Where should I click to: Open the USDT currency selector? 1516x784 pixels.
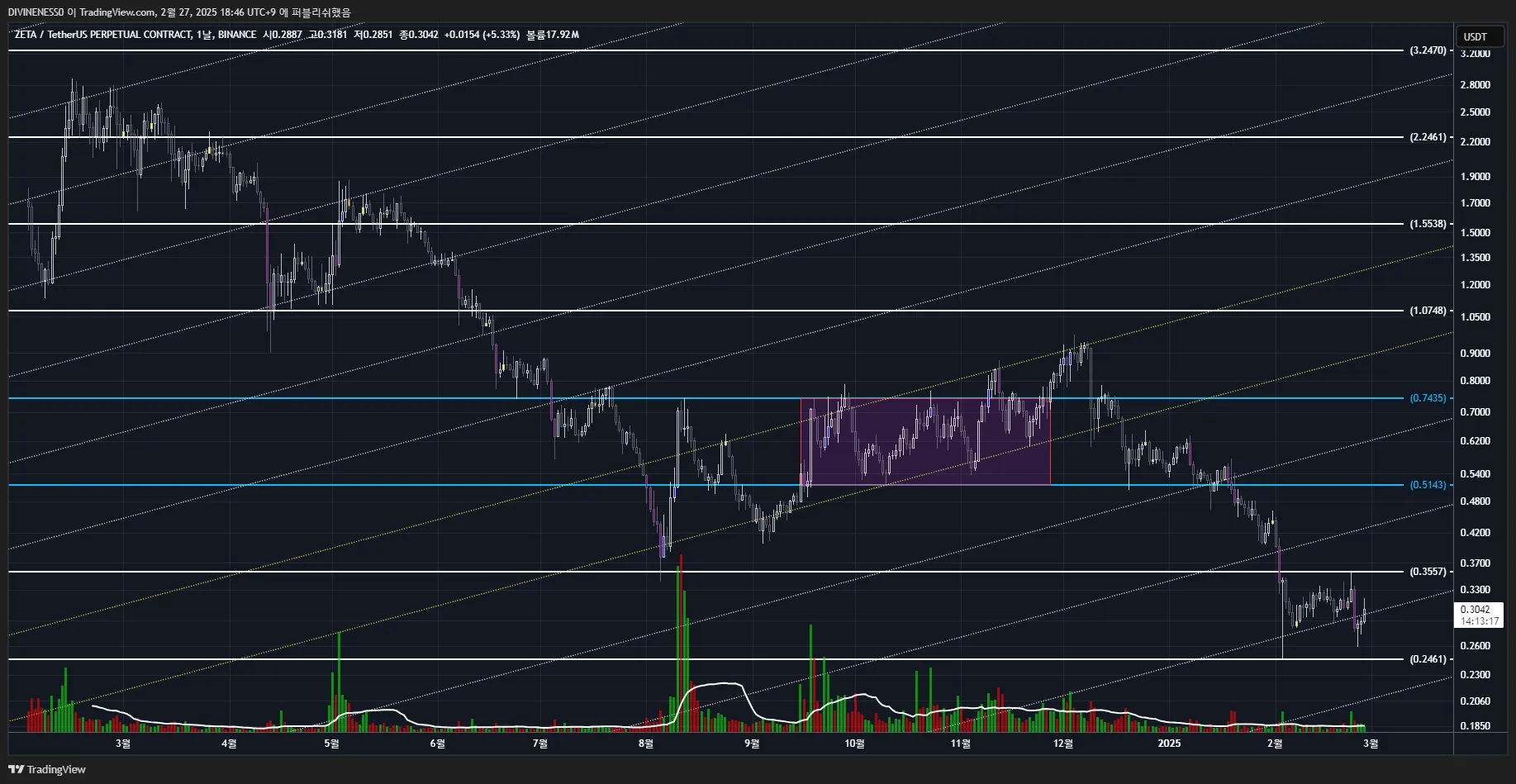(1480, 36)
